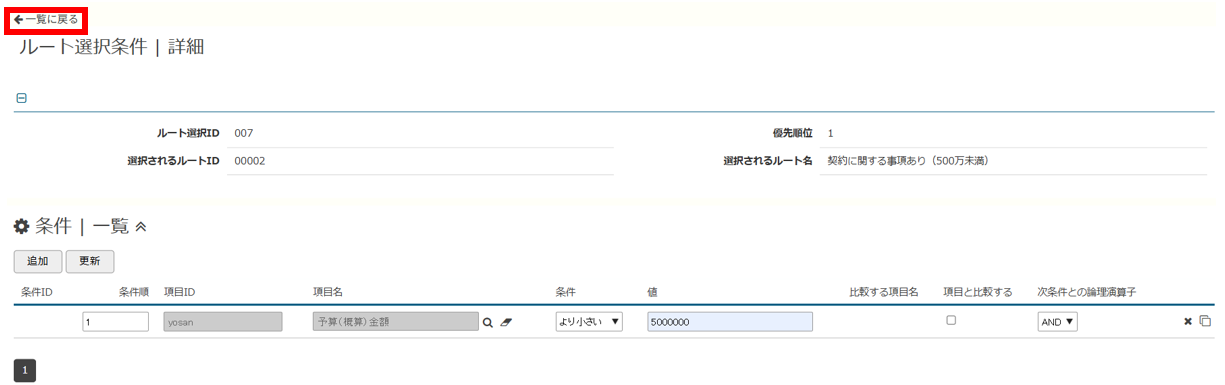Clear item name with eraser icon
Screen dimensions: 1225x385
tap(505, 322)
